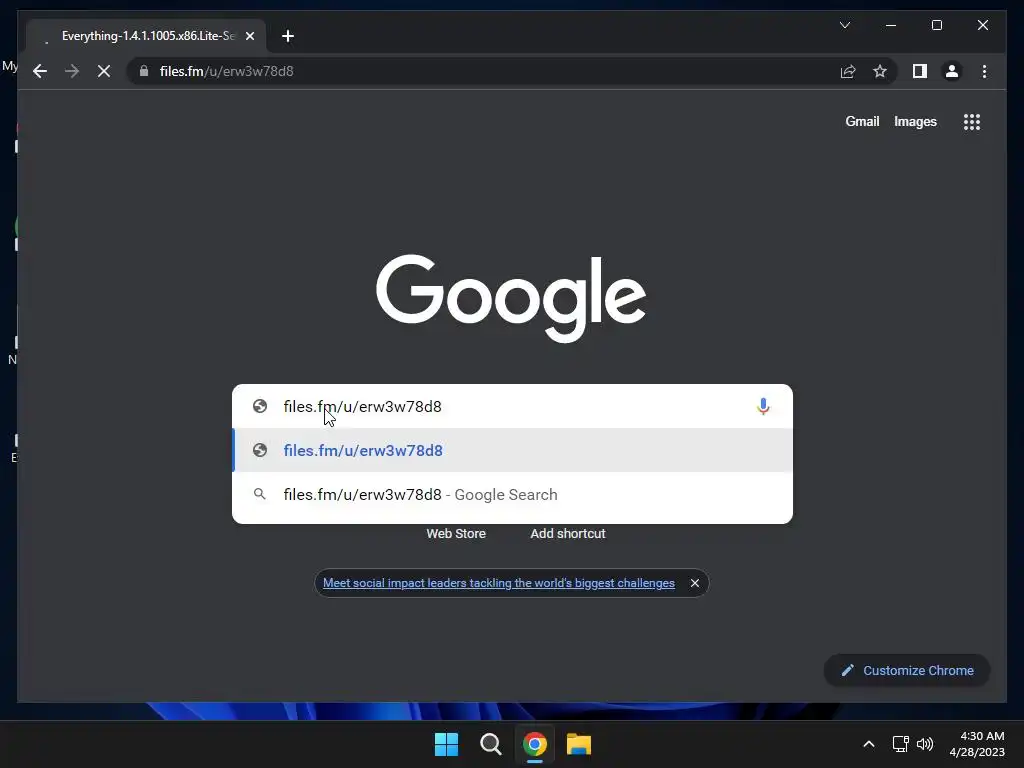
Task: Show hidden system tray icons
Action: click(869, 744)
